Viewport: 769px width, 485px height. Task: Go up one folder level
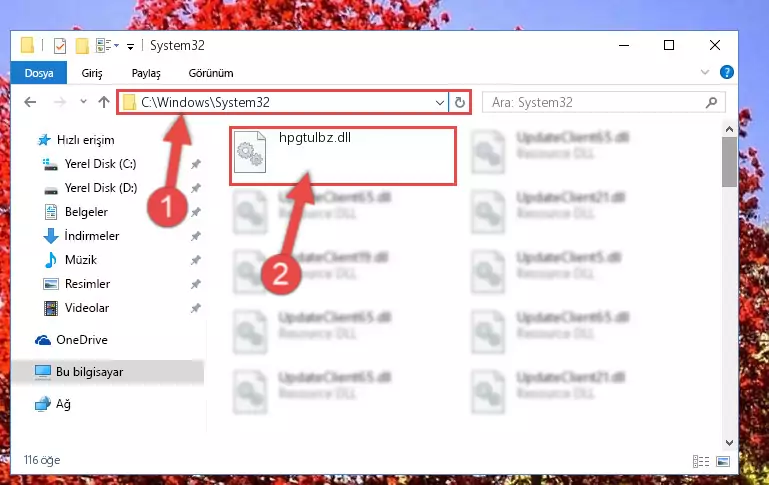[103, 102]
